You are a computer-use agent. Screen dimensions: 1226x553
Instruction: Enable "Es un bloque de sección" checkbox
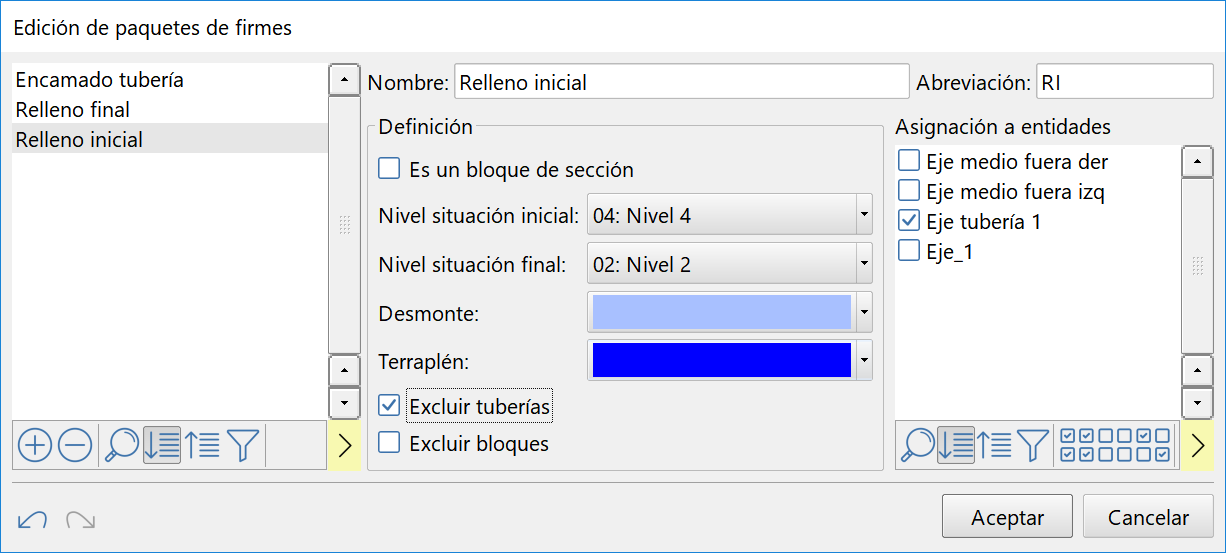coord(390,169)
